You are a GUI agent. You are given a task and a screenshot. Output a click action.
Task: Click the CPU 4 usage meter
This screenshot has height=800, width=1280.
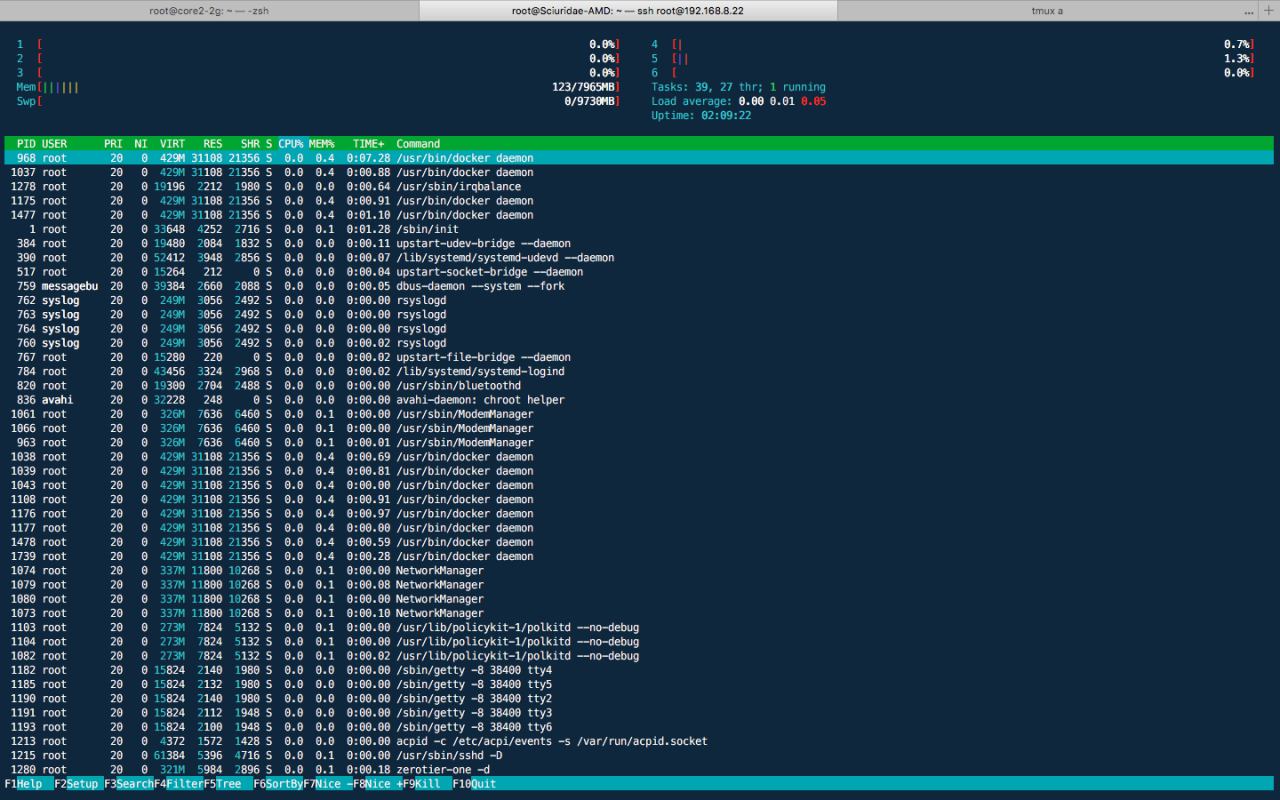tap(952, 45)
